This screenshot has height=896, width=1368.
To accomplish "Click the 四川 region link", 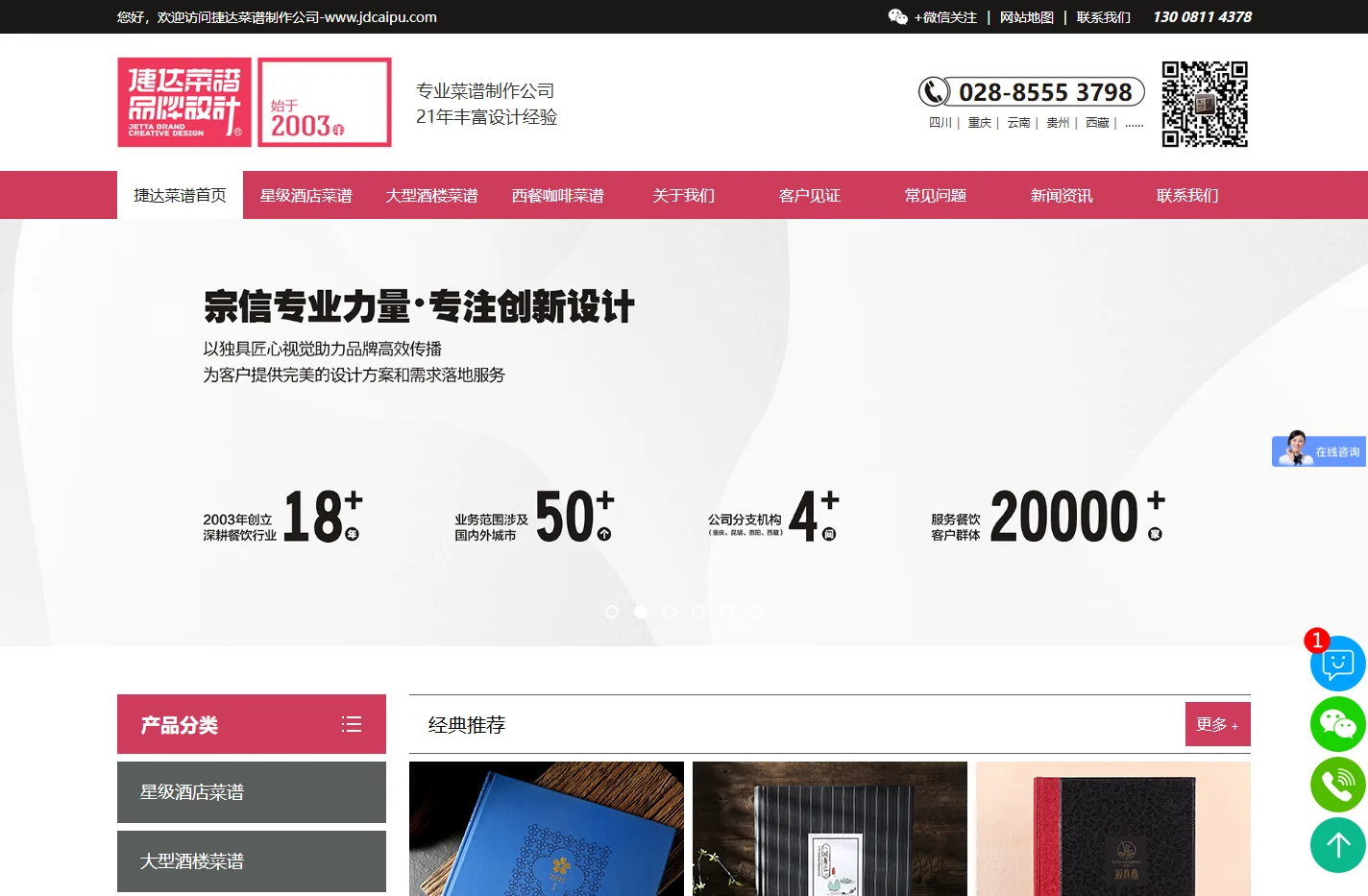I will pyautogui.click(x=940, y=123).
